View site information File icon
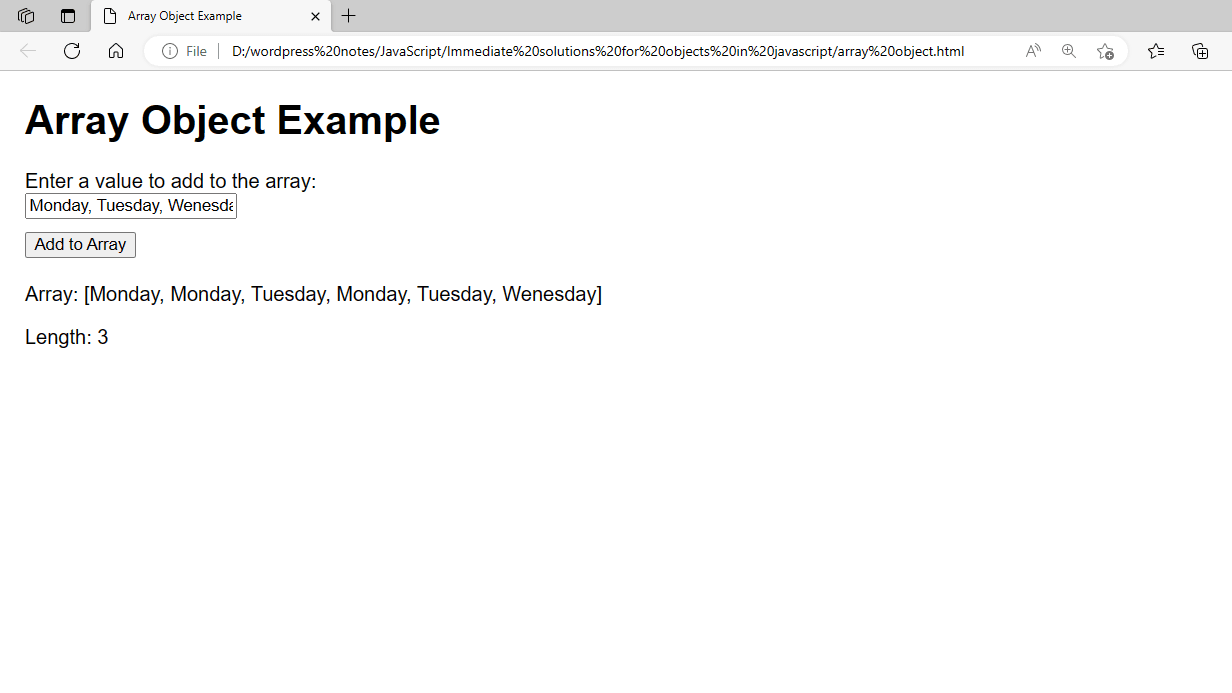This screenshot has width=1232, height=693. click(185, 51)
